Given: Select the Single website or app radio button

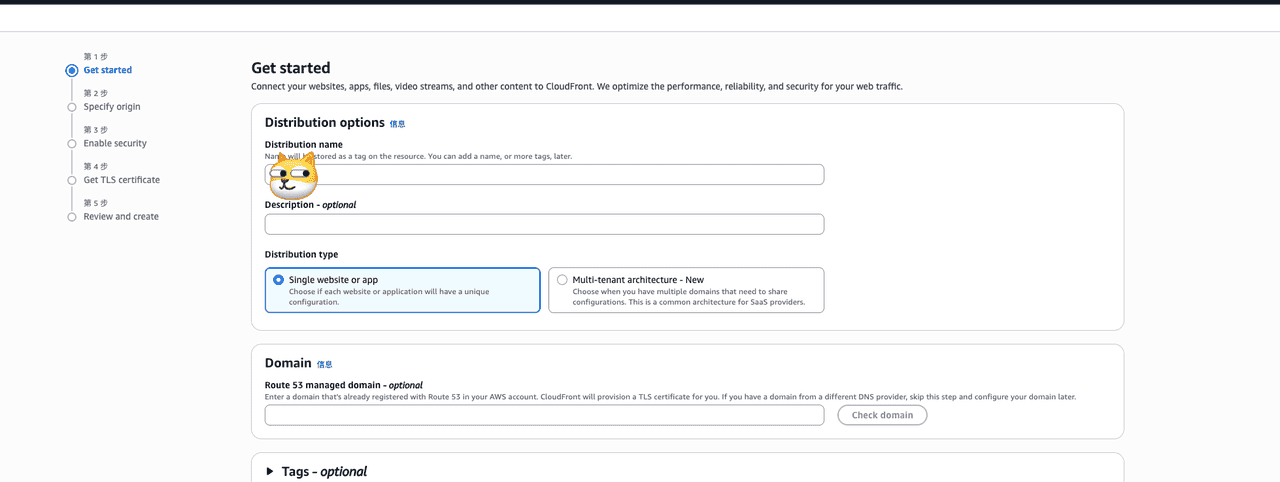Looking at the screenshot, I should [278, 280].
